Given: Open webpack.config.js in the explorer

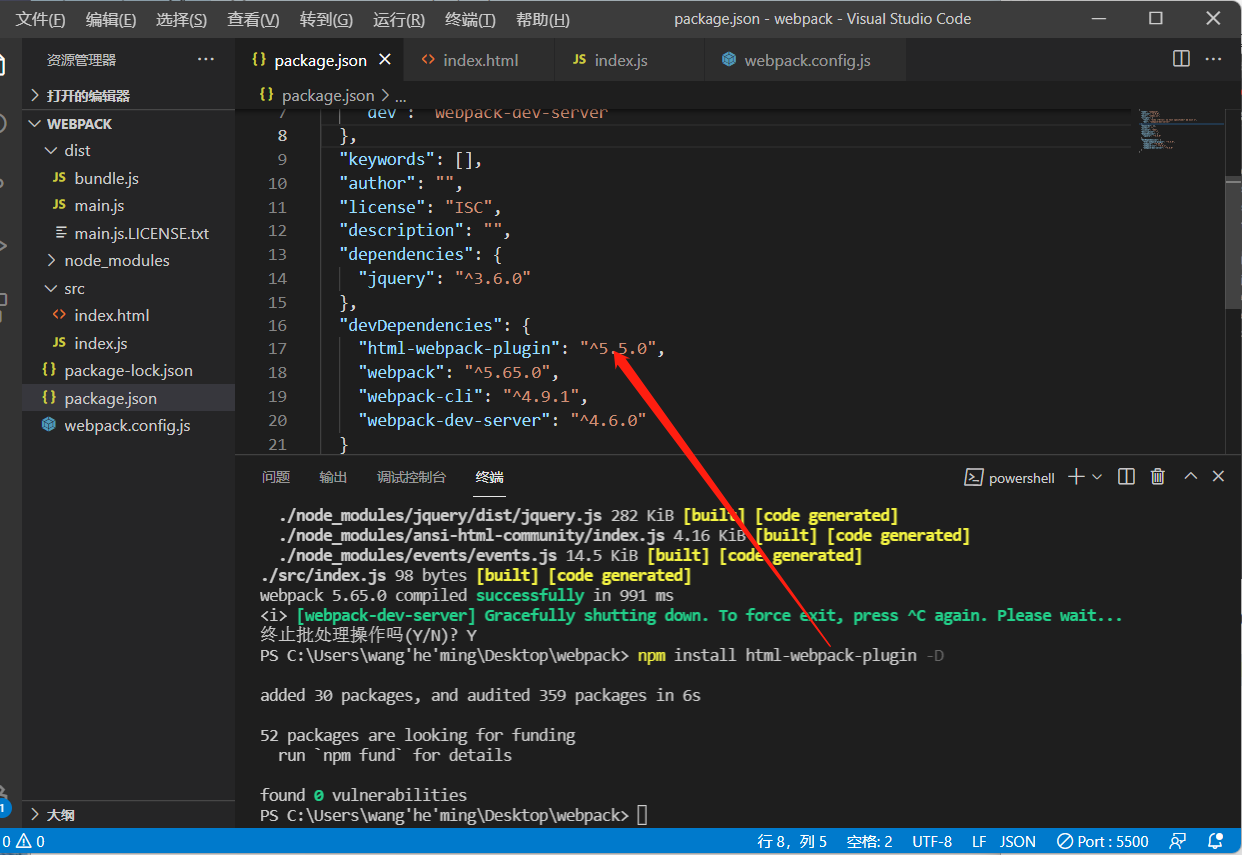Looking at the screenshot, I should [x=128, y=425].
